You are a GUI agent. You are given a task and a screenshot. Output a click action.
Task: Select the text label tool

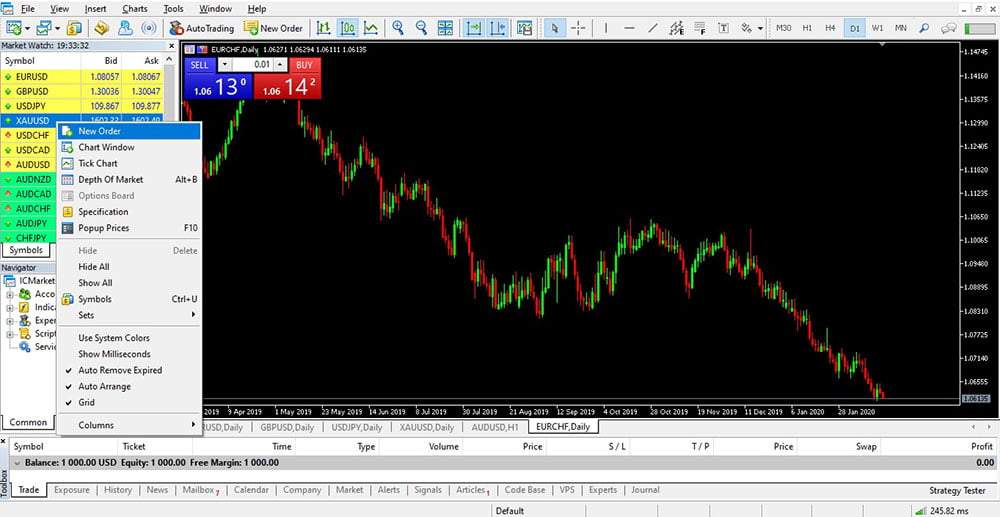tap(723, 28)
